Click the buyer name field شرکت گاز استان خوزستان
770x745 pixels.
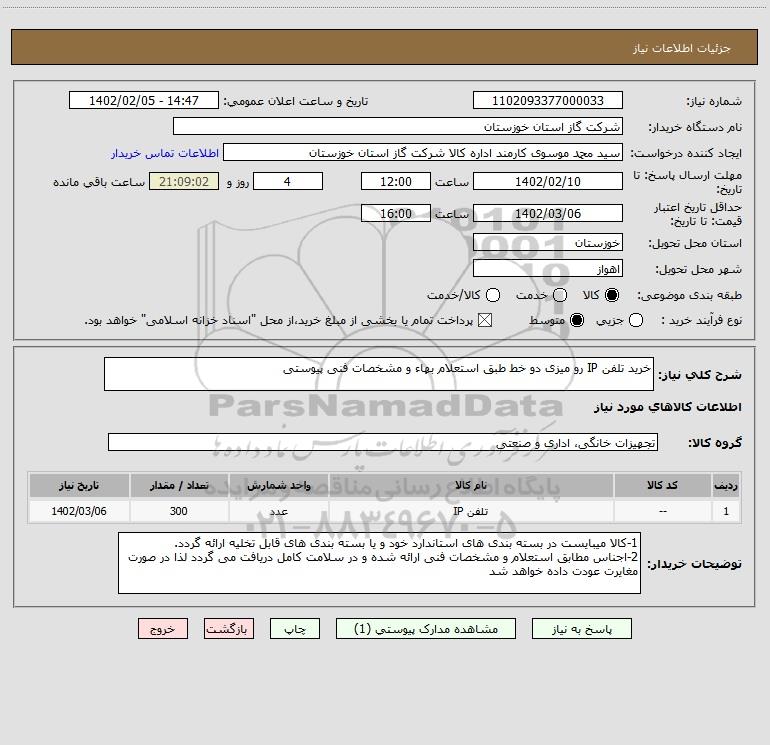click(398, 127)
